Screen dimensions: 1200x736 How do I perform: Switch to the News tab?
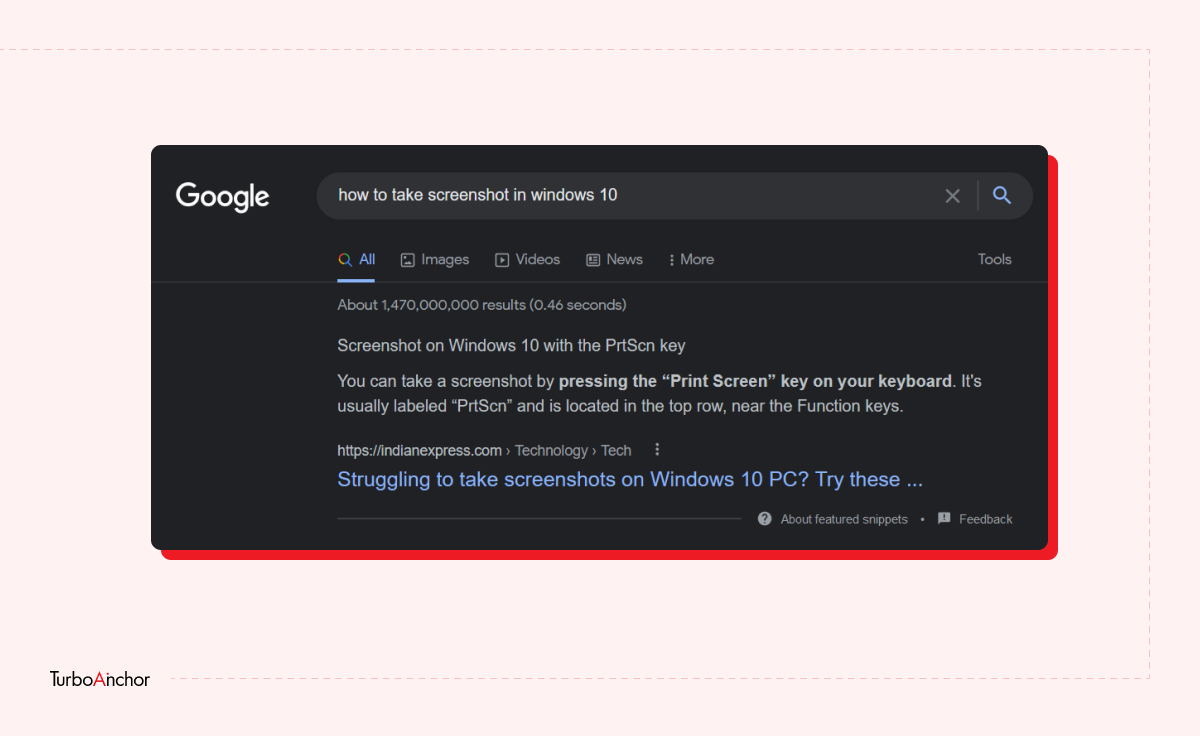point(614,259)
